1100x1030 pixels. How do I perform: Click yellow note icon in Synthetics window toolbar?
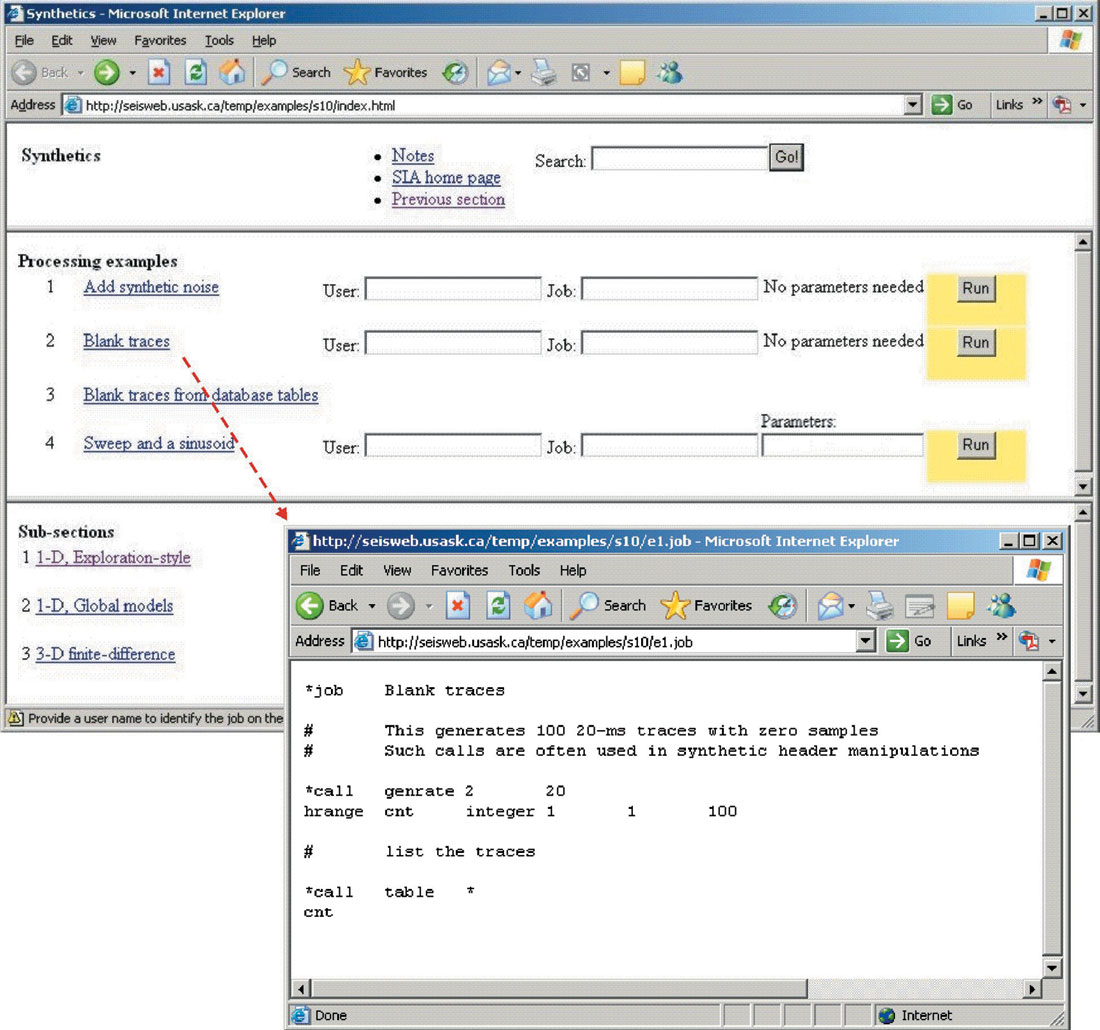tap(632, 72)
